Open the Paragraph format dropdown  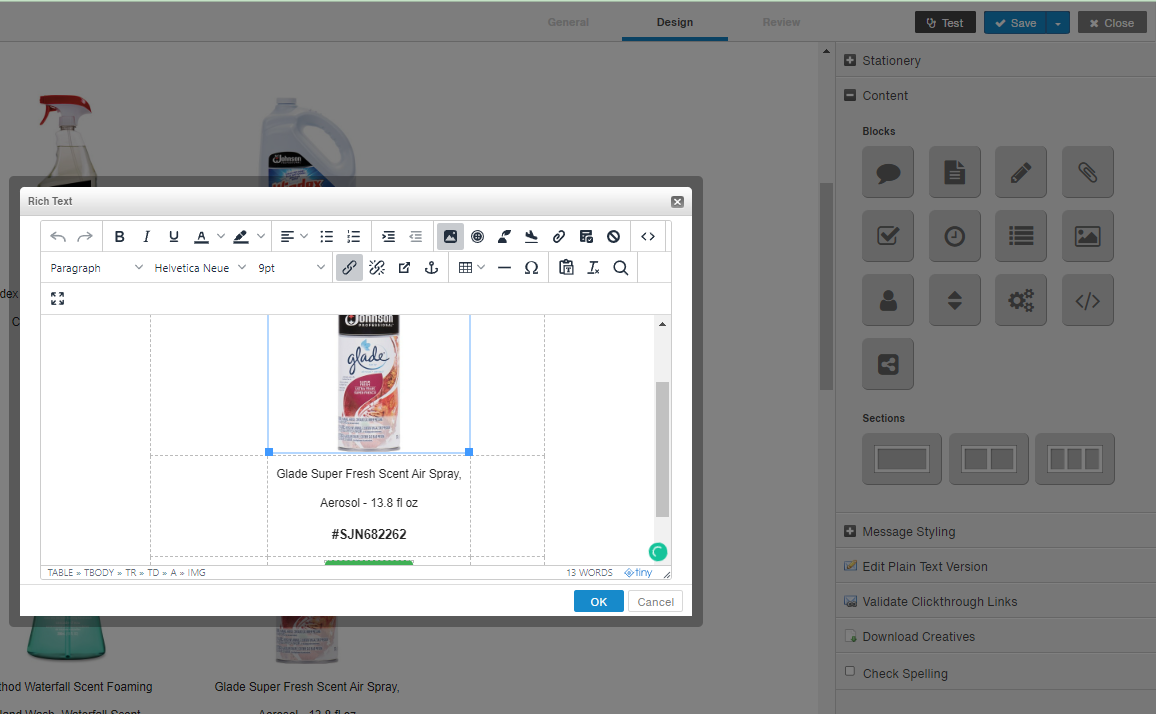pyautogui.click(x=96, y=268)
